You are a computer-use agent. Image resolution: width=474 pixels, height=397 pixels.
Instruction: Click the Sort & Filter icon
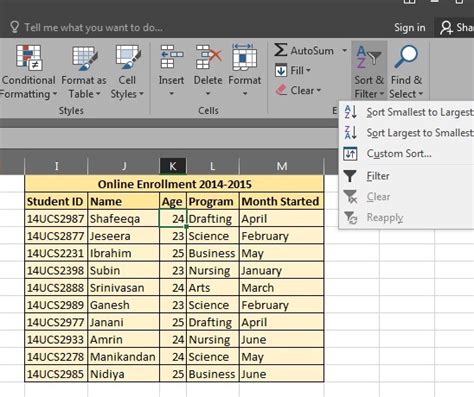[369, 57]
